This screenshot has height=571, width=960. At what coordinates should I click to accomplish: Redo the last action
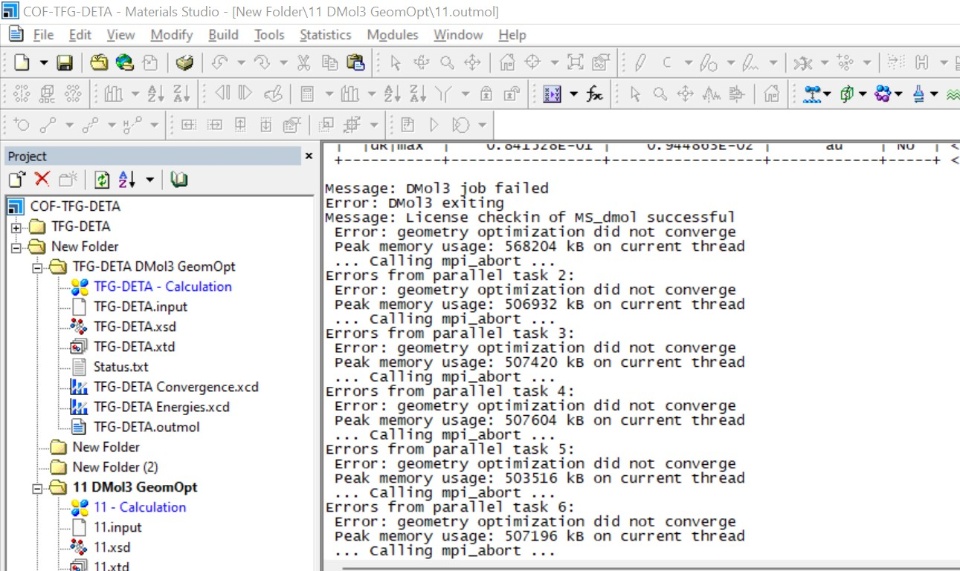[x=262, y=62]
